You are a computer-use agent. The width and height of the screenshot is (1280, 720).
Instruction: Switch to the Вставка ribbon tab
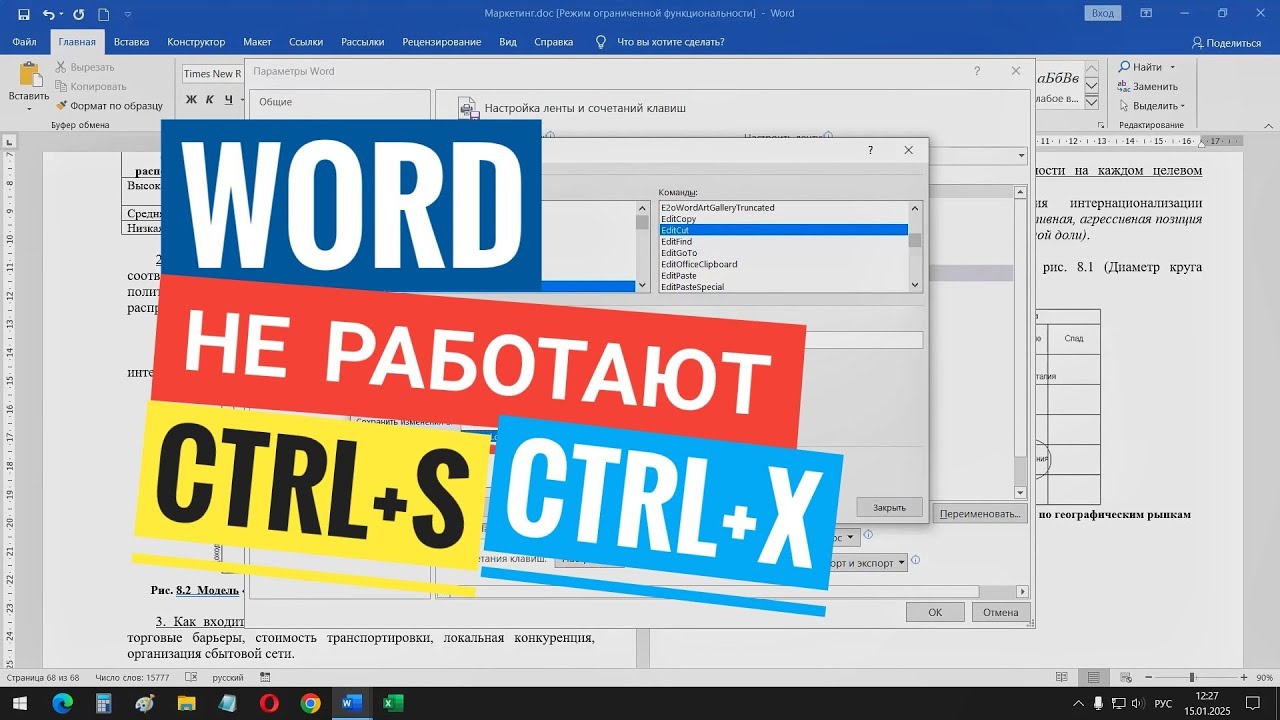(x=131, y=42)
